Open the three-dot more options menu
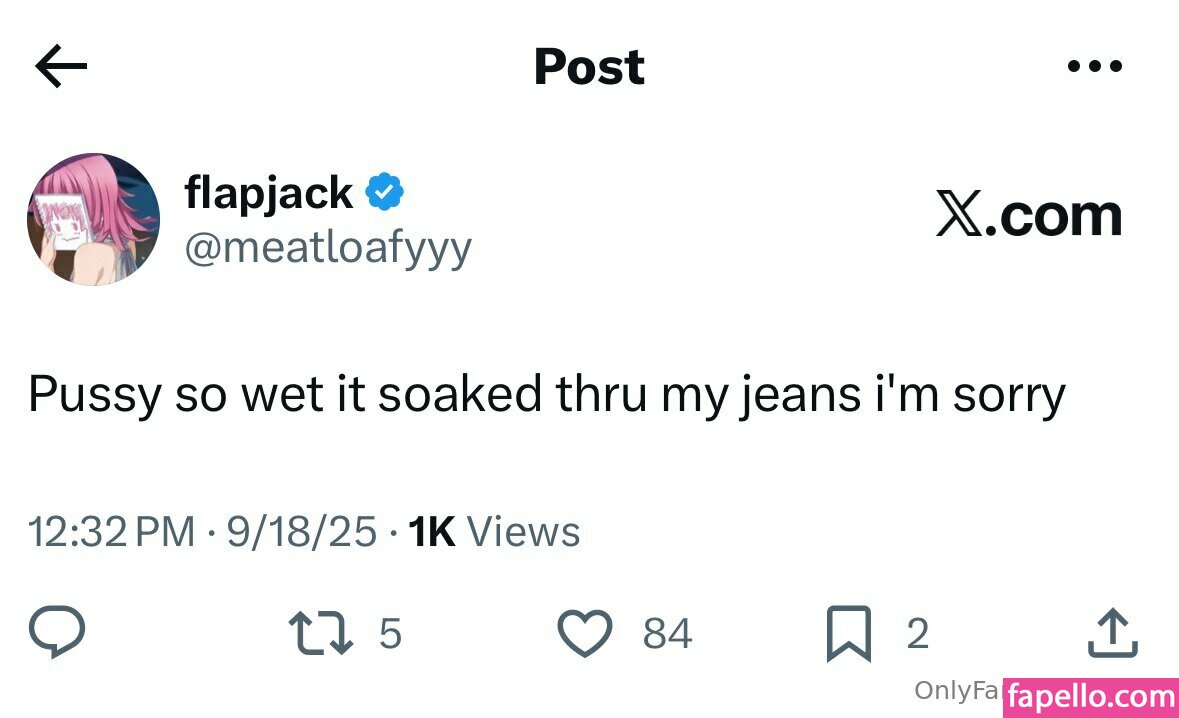This screenshot has width=1179, height=718. [1094, 67]
